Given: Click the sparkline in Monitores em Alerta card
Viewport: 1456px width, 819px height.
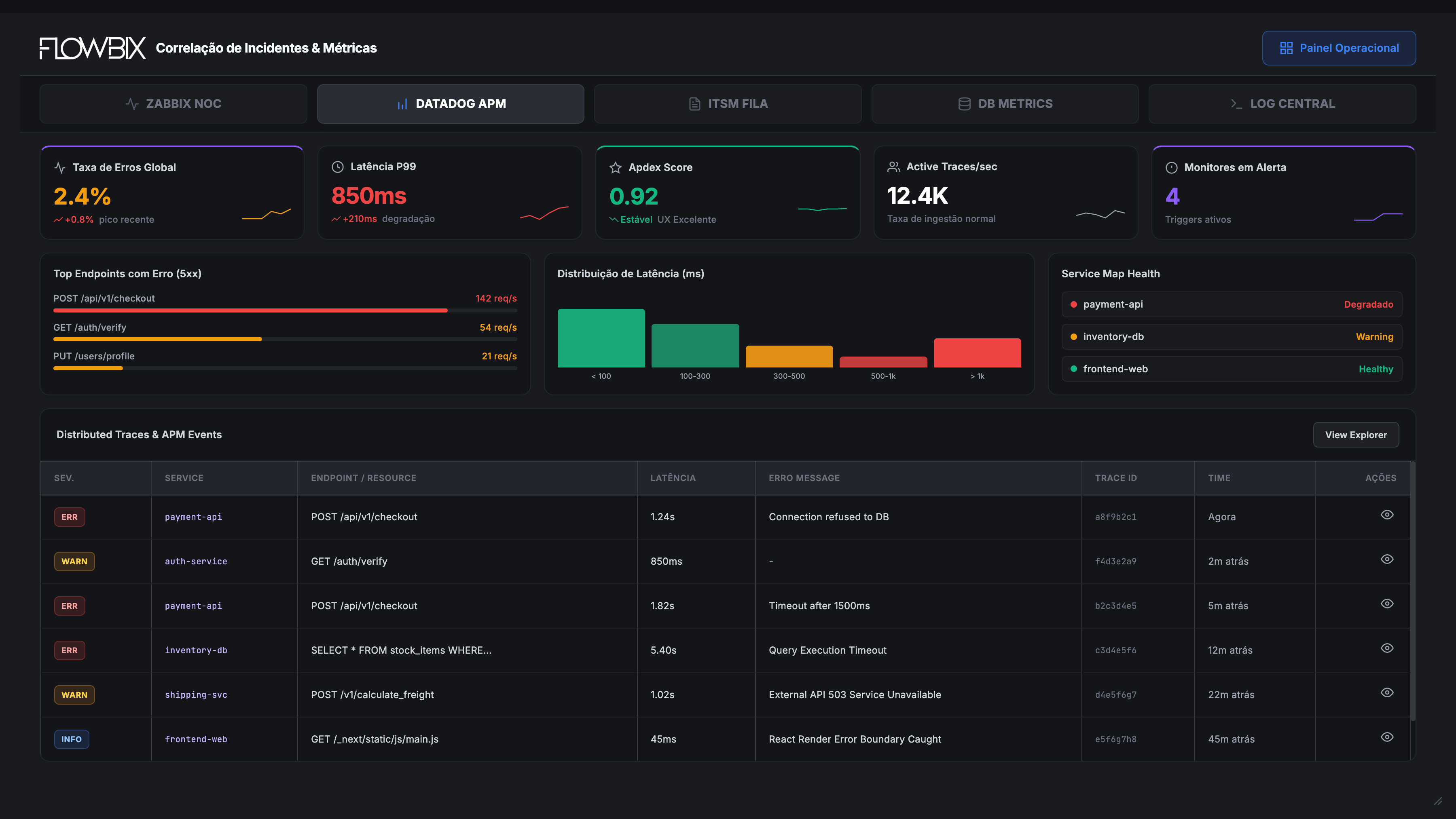Looking at the screenshot, I should tap(1379, 217).
